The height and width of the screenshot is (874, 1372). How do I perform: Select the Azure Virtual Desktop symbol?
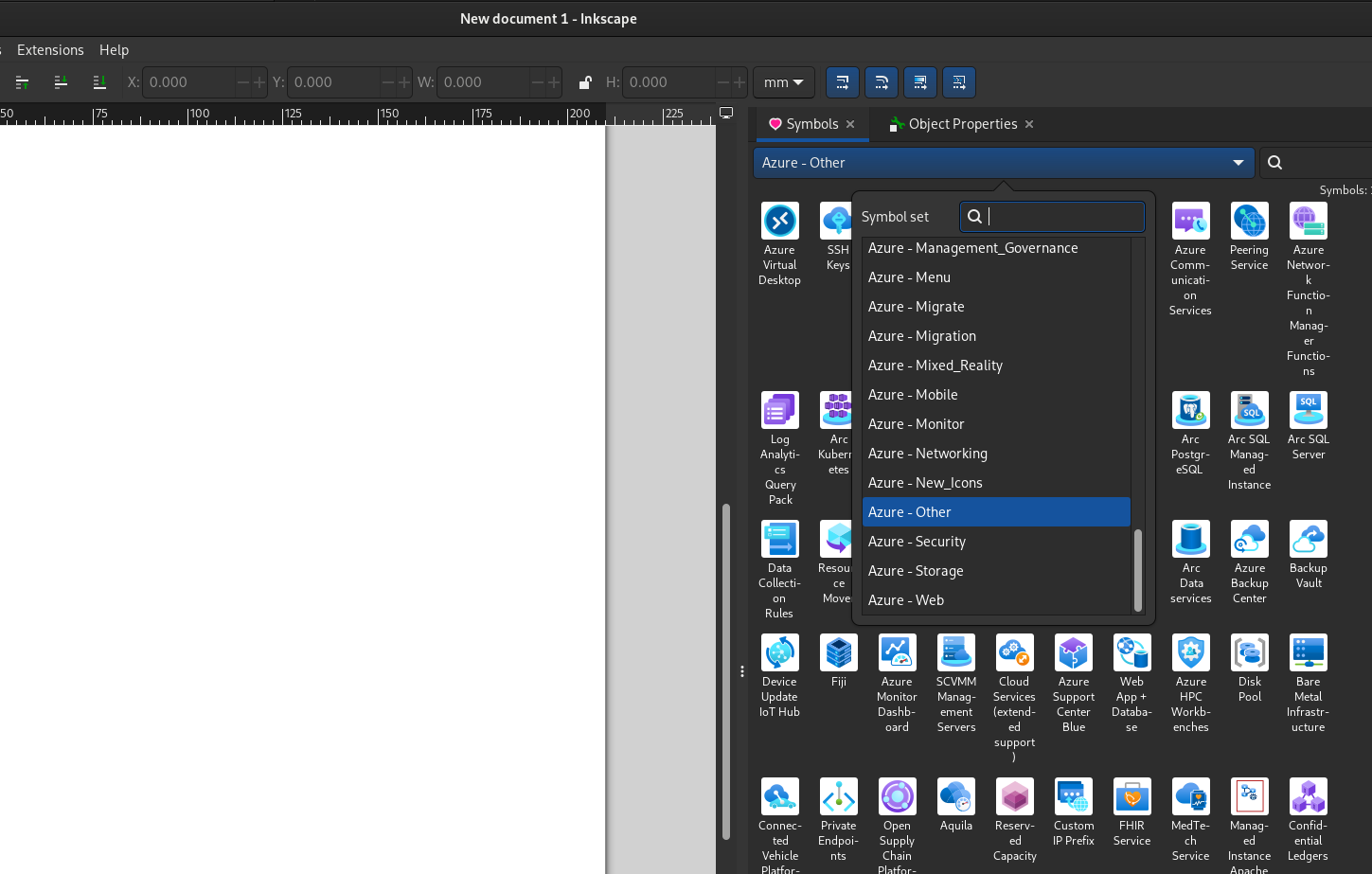click(x=779, y=243)
